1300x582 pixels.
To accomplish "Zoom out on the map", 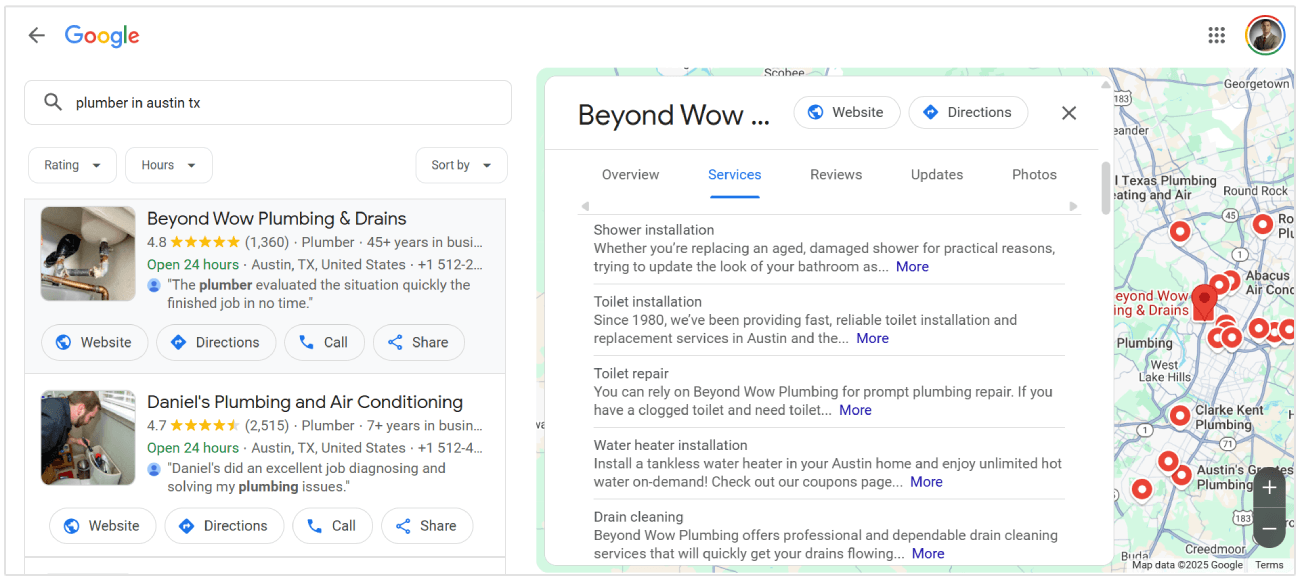I will click(x=1269, y=528).
